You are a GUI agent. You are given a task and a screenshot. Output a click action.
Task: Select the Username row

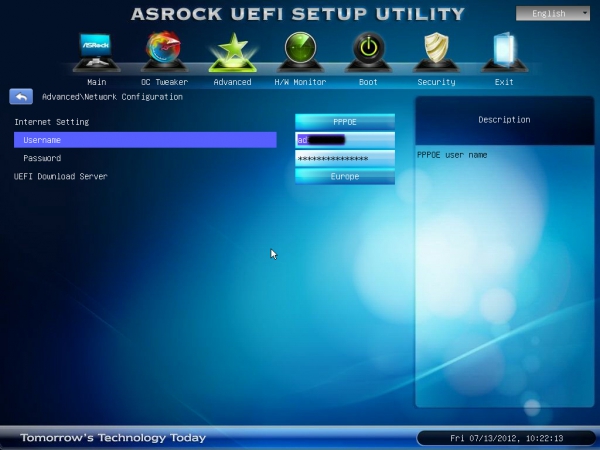145,140
